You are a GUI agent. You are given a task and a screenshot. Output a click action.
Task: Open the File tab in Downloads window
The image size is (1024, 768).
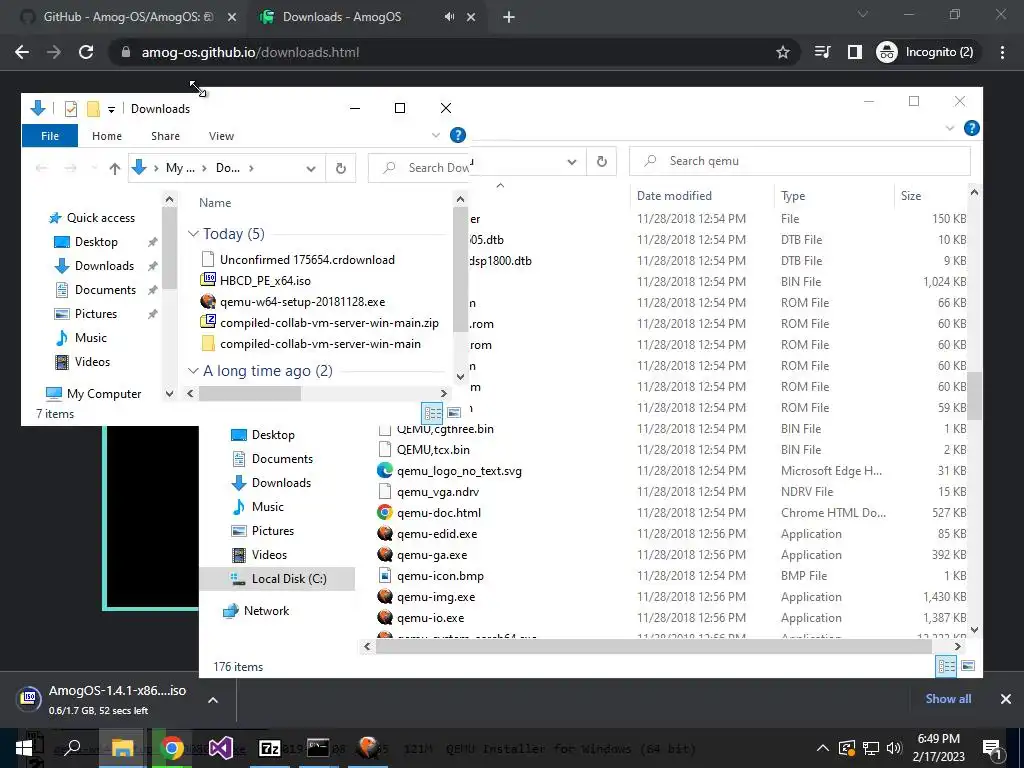click(50, 136)
